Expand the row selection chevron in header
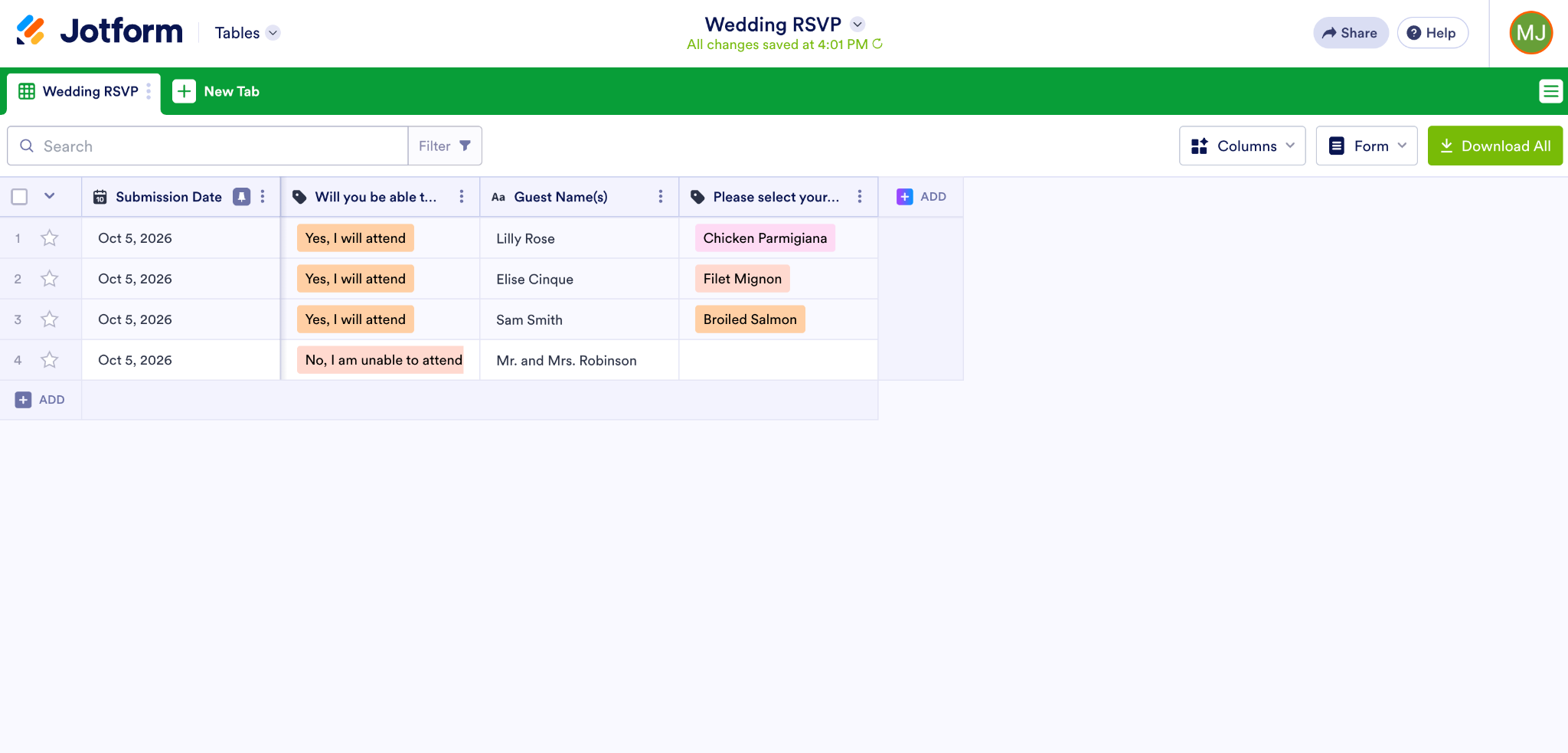Image resolution: width=1568 pixels, height=753 pixels. point(50,196)
